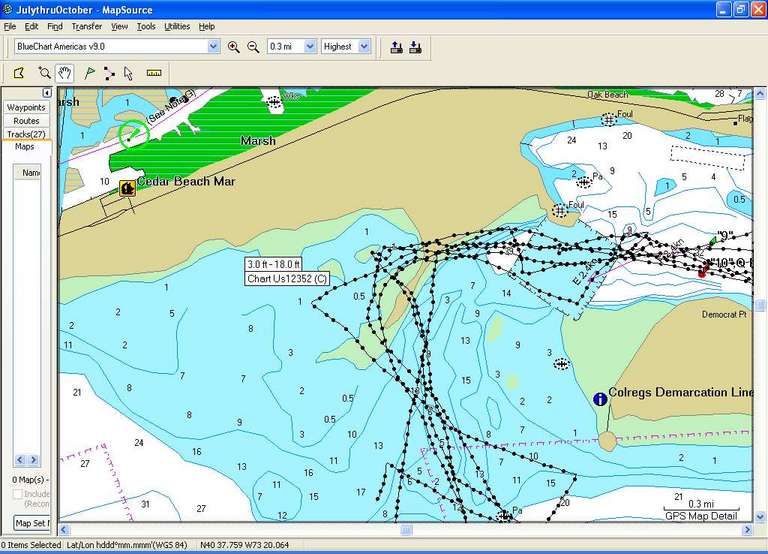Click the coordinates readout in status bar
The image size is (768, 554).
point(244,545)
